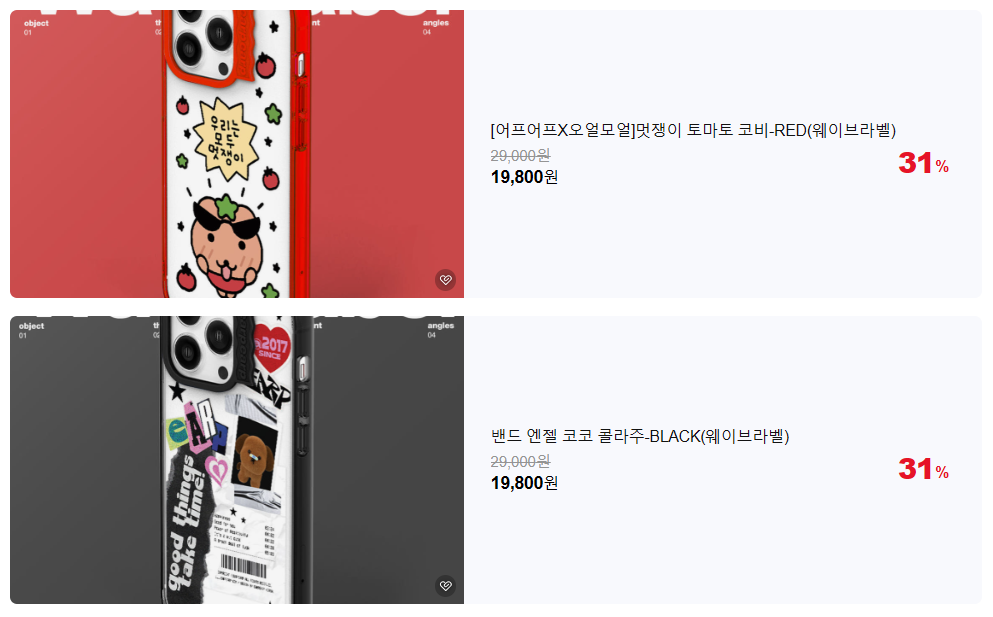Open product title 밴드 엔젤 코코 콜라주-BLACK

[640, 436]
